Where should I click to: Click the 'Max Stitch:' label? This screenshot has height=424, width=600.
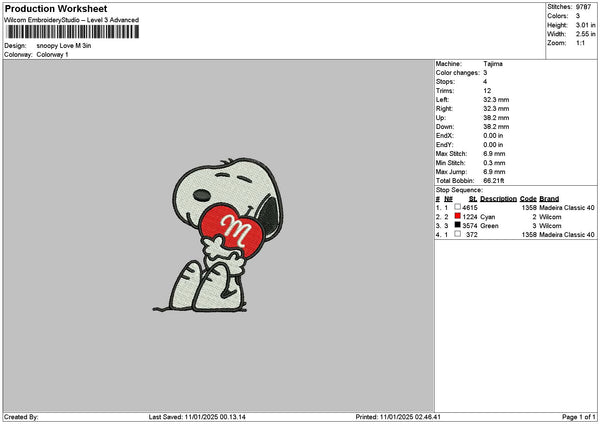tap(452, 154)
